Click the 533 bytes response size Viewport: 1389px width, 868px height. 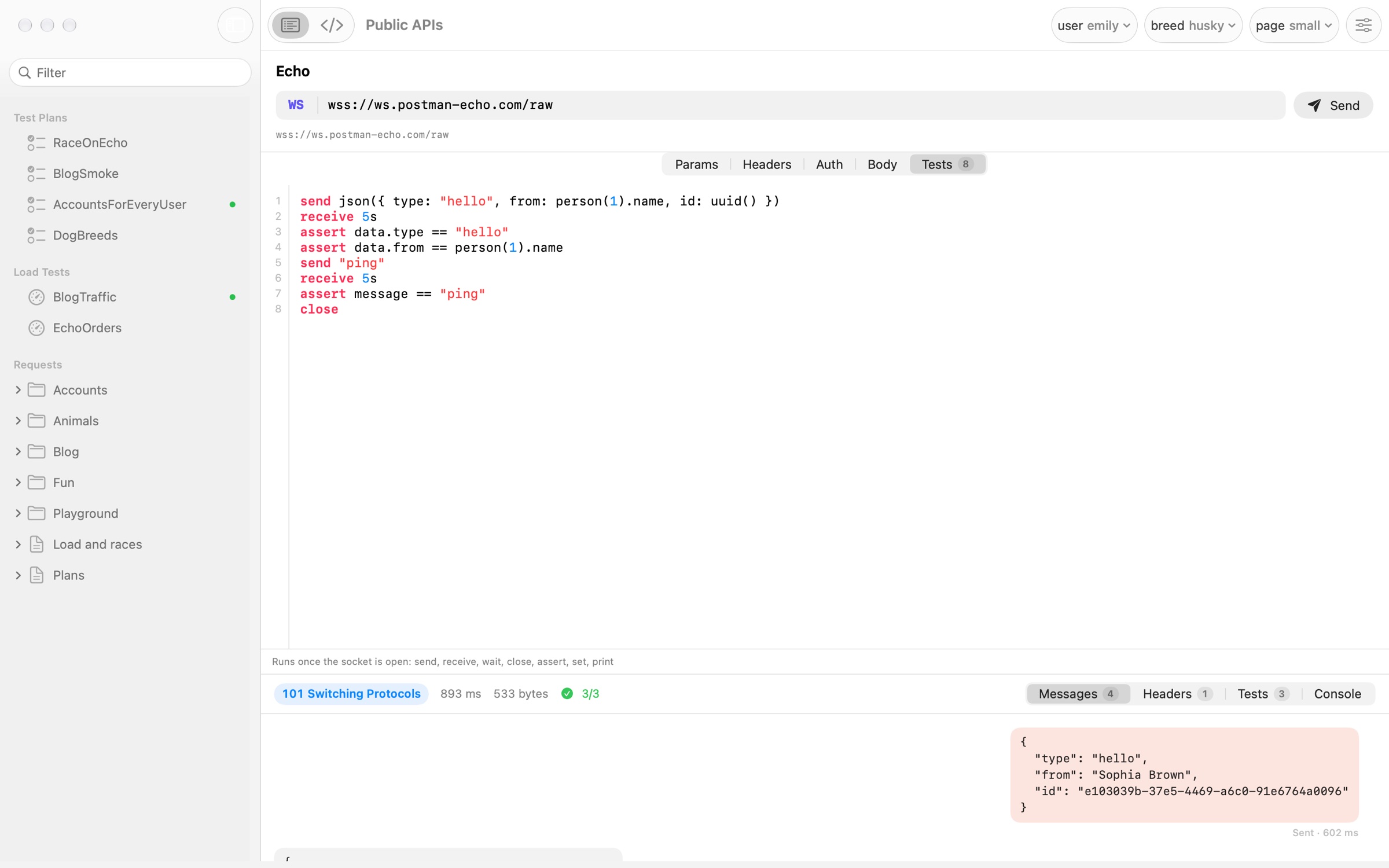[520, 693]
